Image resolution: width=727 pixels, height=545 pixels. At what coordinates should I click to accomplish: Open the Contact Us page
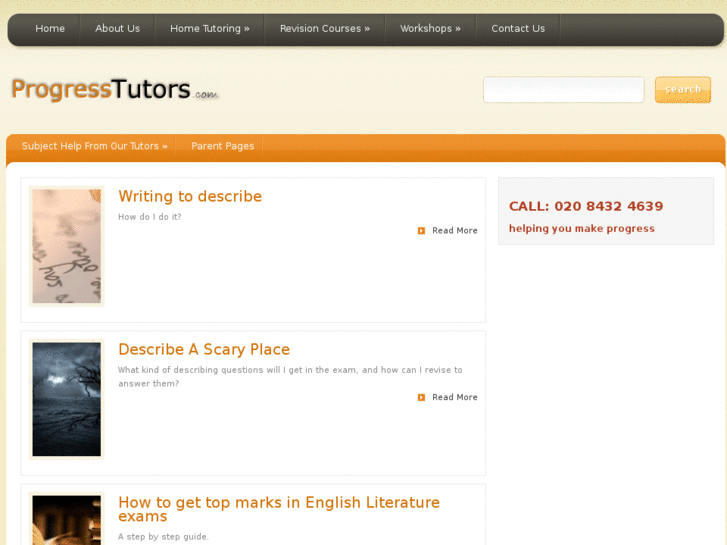click(x=518, y=29)
